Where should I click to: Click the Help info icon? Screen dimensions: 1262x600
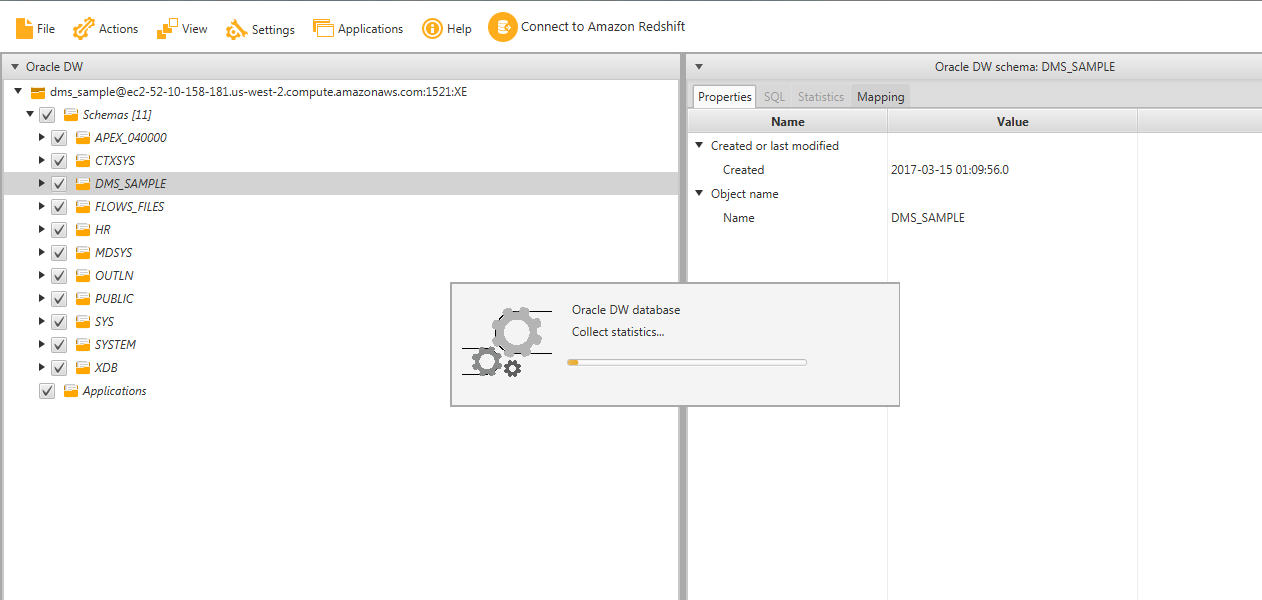click(x=432, y=28)
